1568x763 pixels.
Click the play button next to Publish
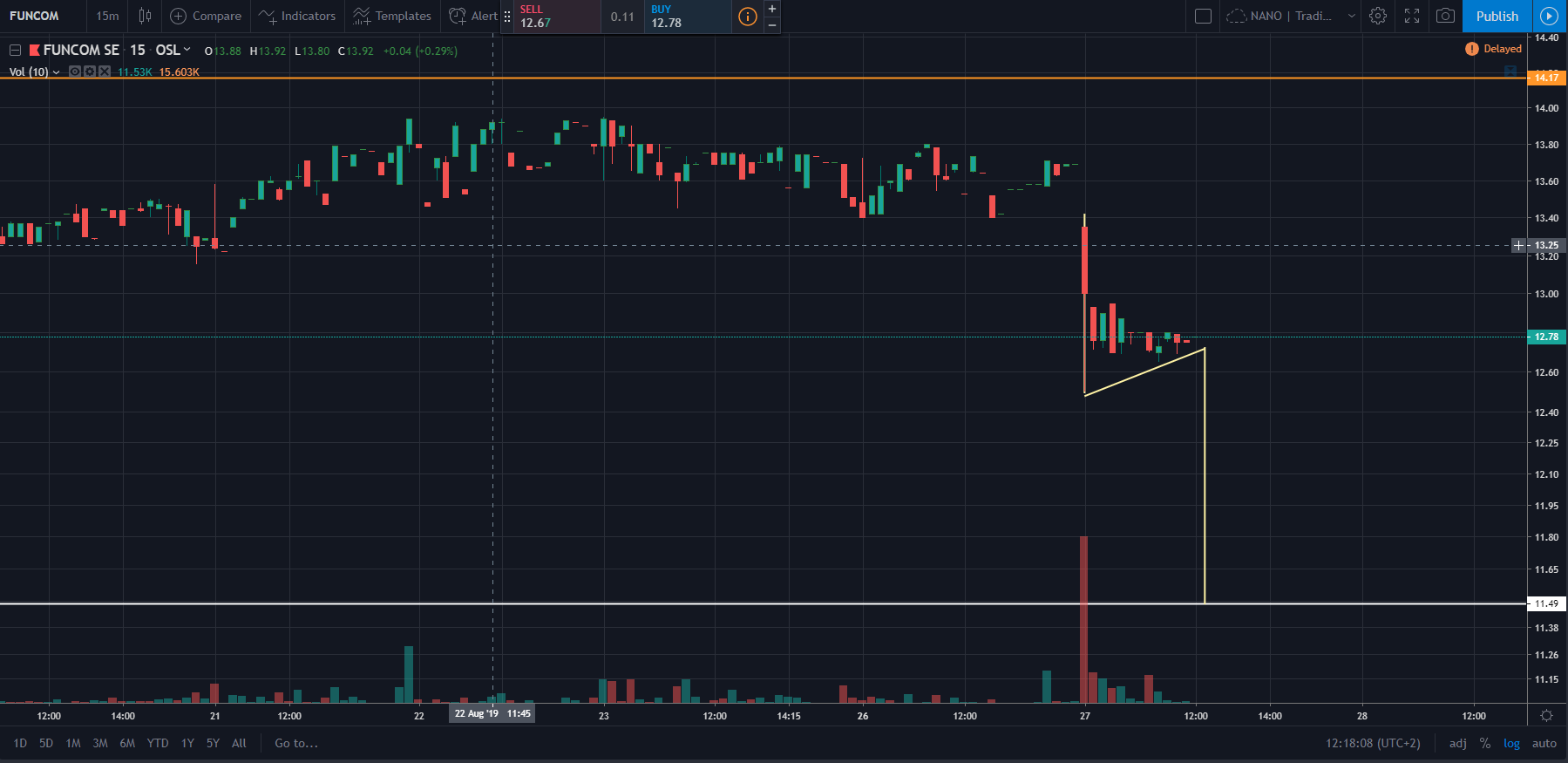[x=1549, y=16]
